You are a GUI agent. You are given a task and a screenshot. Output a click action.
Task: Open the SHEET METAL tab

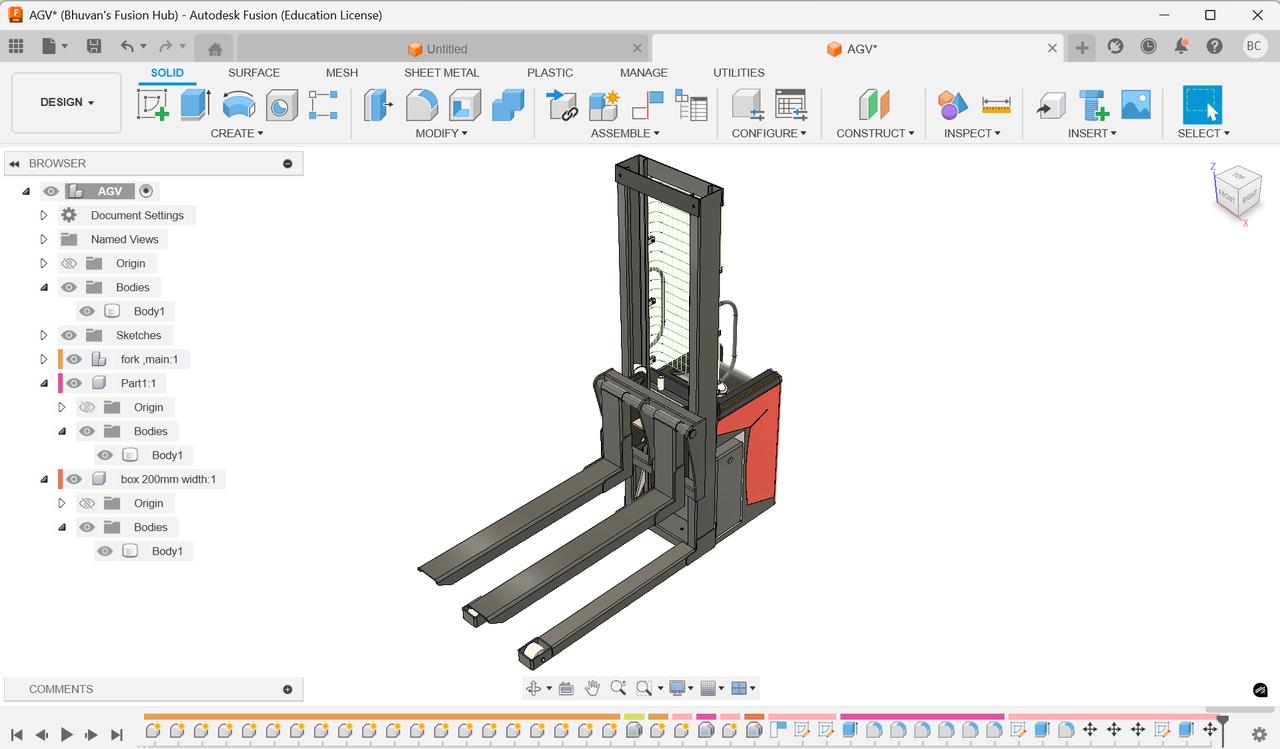[441, 73]
